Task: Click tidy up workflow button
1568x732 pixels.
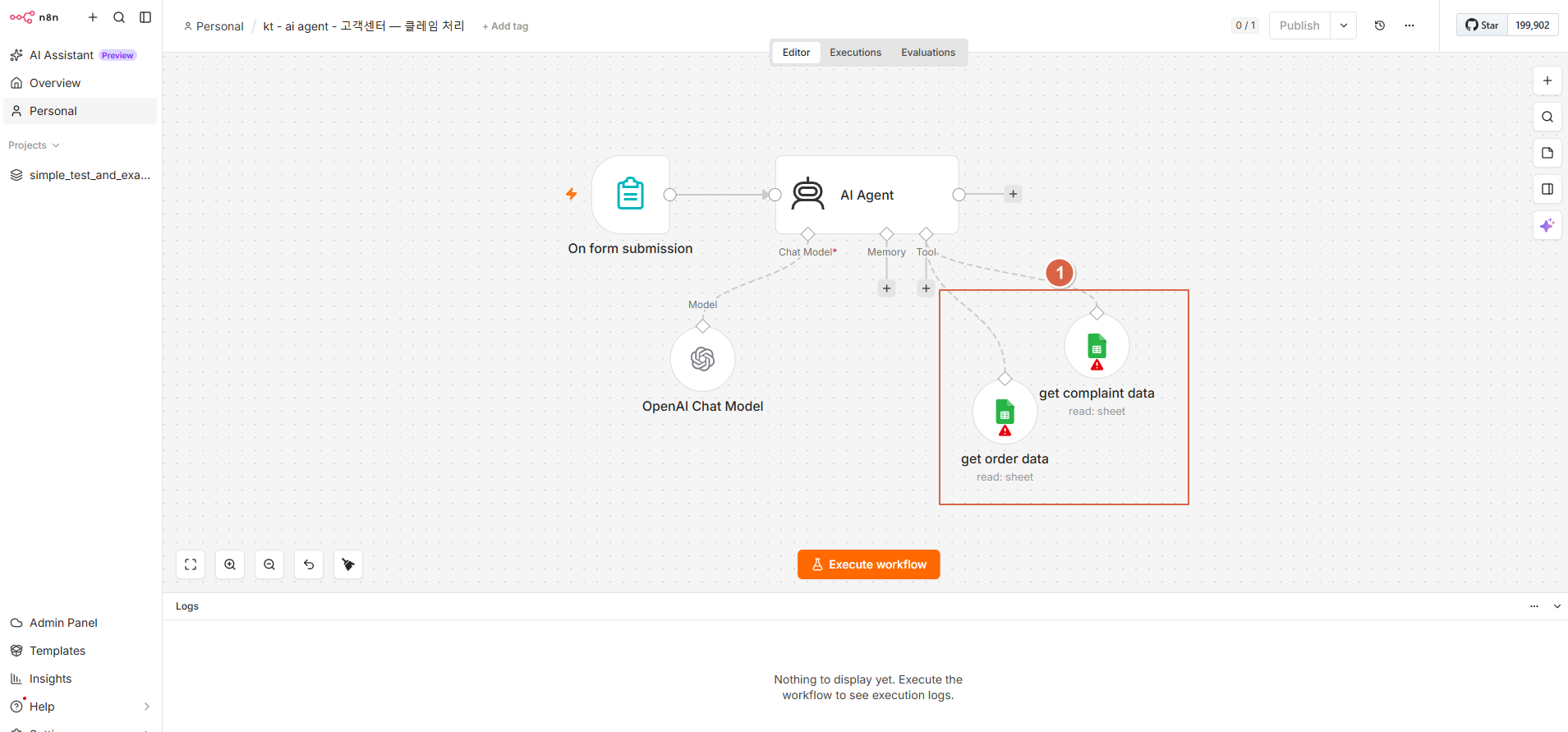Action: [x=348, y=564]
